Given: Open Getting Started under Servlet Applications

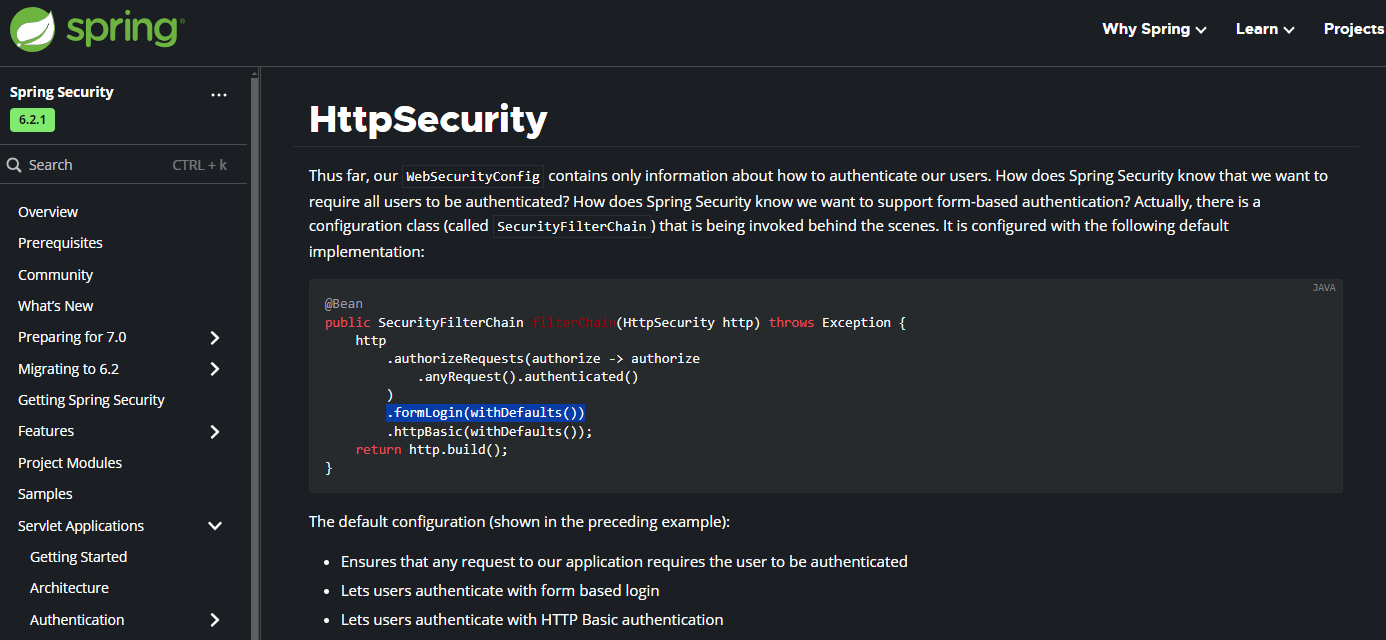Looking at the screenshot, I should [x=78, y=557].
